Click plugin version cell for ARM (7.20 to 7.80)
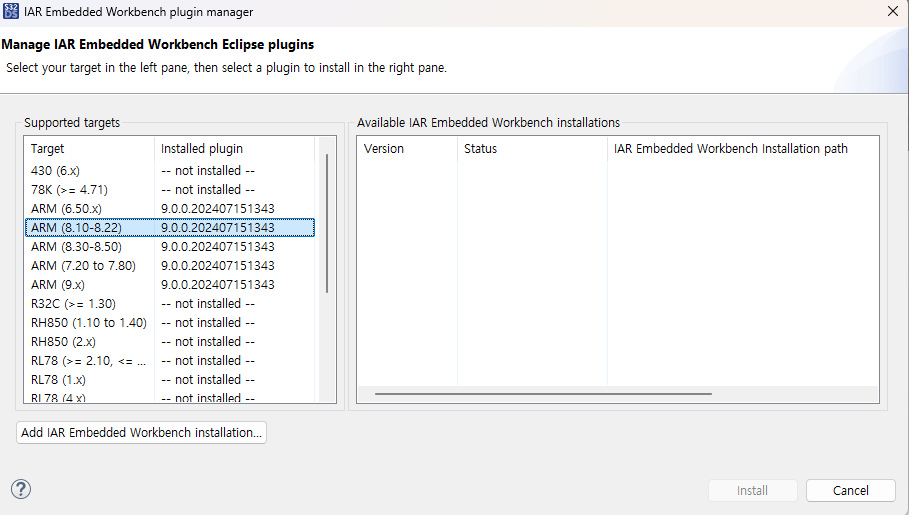Screen dimensions: 909x515 coord(218,266)
